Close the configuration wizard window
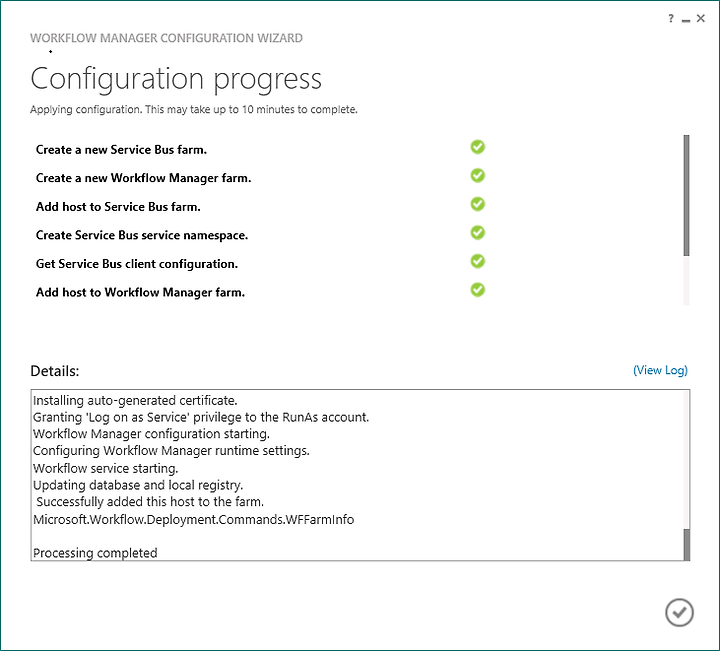Viewport: 720px width, 651px height. [x=701, y=18]
